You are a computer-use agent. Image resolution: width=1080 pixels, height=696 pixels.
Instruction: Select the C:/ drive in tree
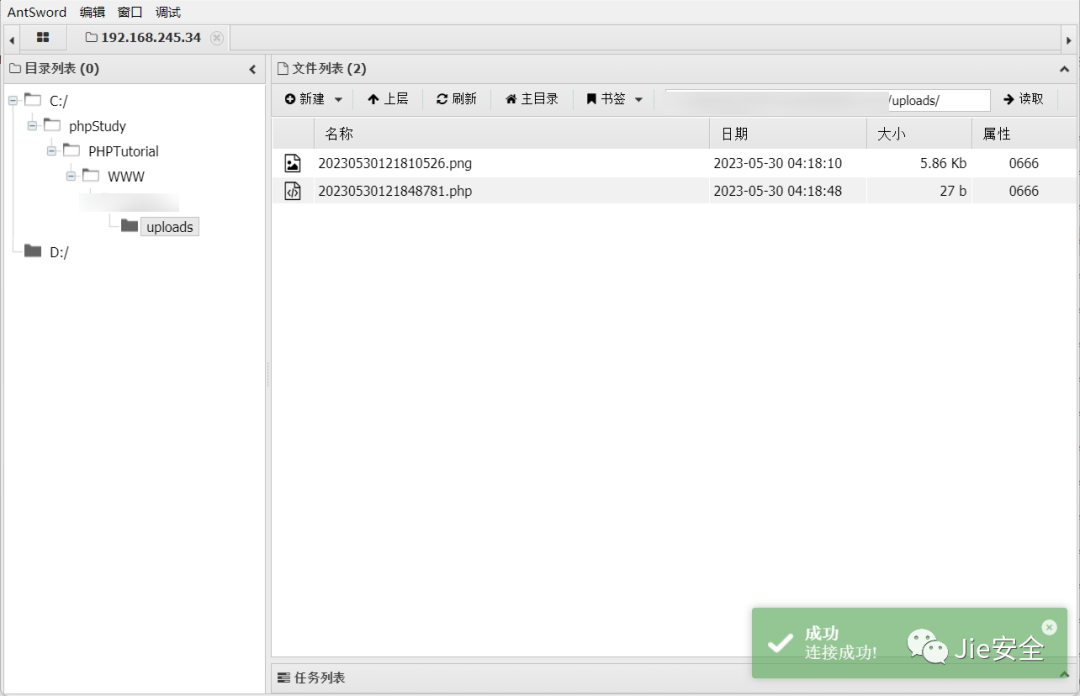(x=59, y=101)
